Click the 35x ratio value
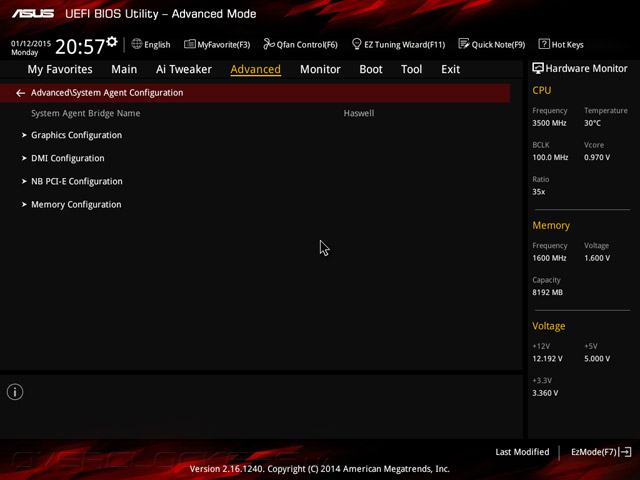Image resolution: width=640 pixels, height=480 pixels. click(x=538, y=191)
